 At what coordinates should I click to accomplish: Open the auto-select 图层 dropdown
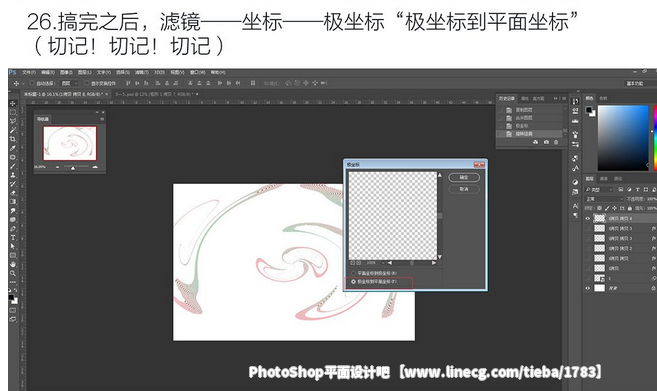69,83
